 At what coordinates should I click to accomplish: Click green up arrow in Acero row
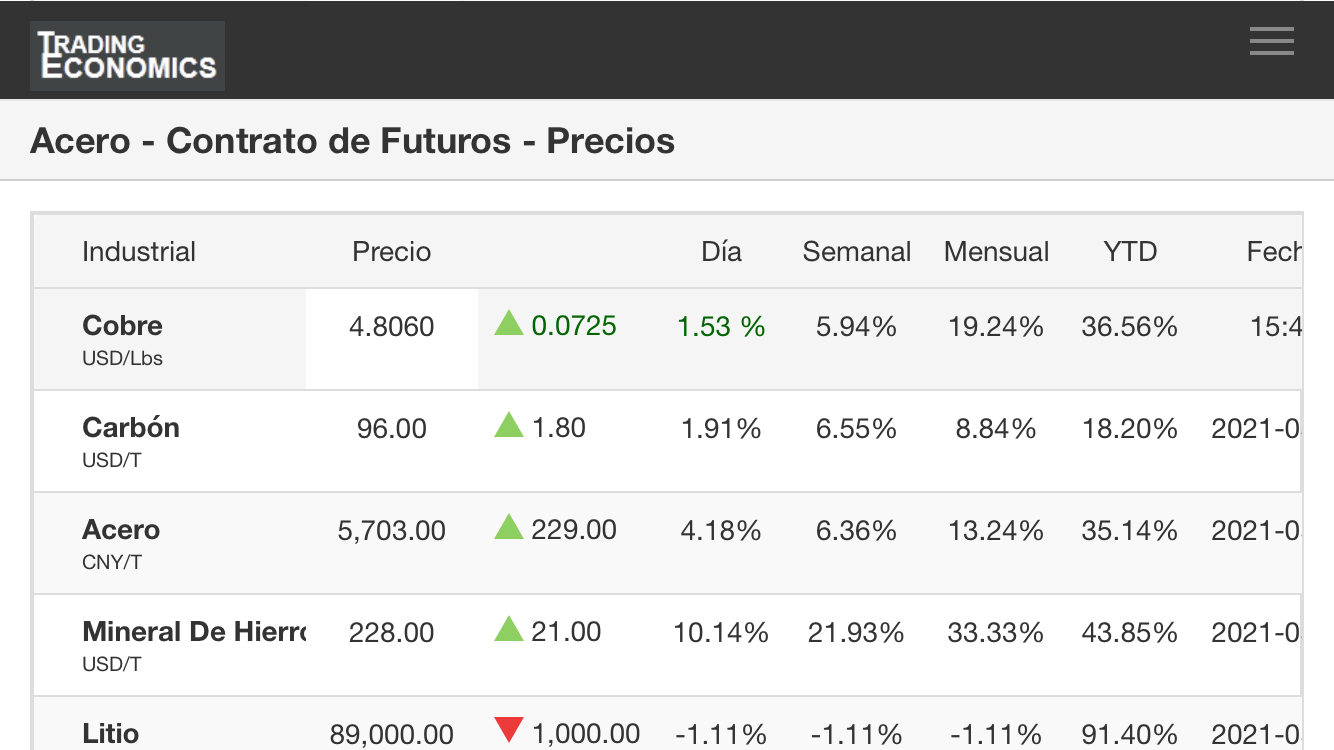[509, 527]
